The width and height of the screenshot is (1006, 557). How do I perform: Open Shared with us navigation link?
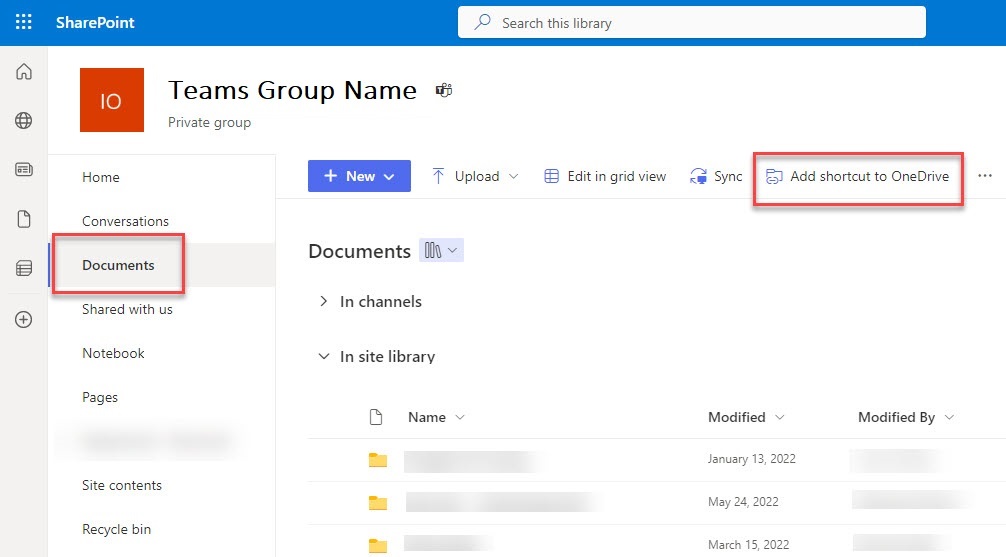click(x=127, y=309)
